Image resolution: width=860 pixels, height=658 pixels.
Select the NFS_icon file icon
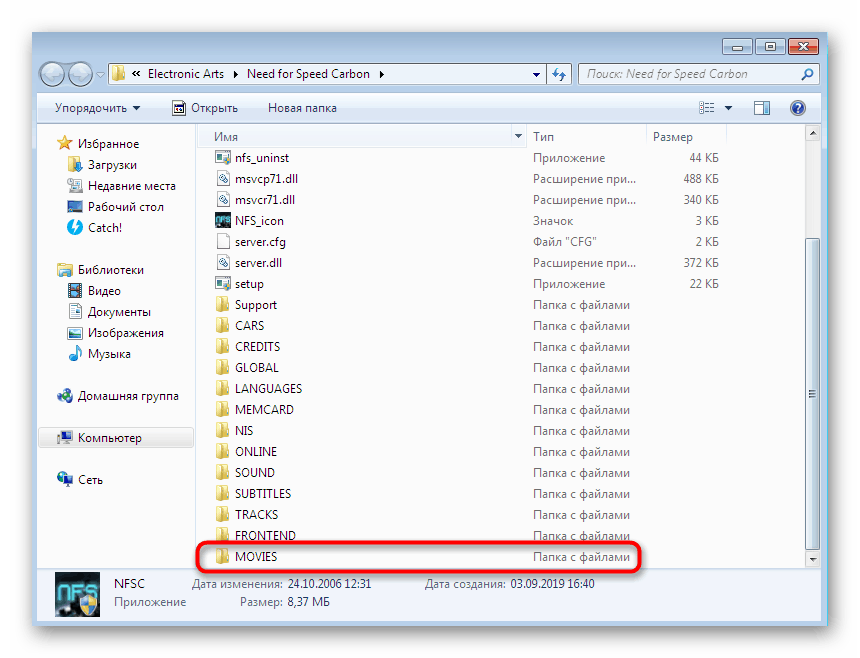[223, 220]
